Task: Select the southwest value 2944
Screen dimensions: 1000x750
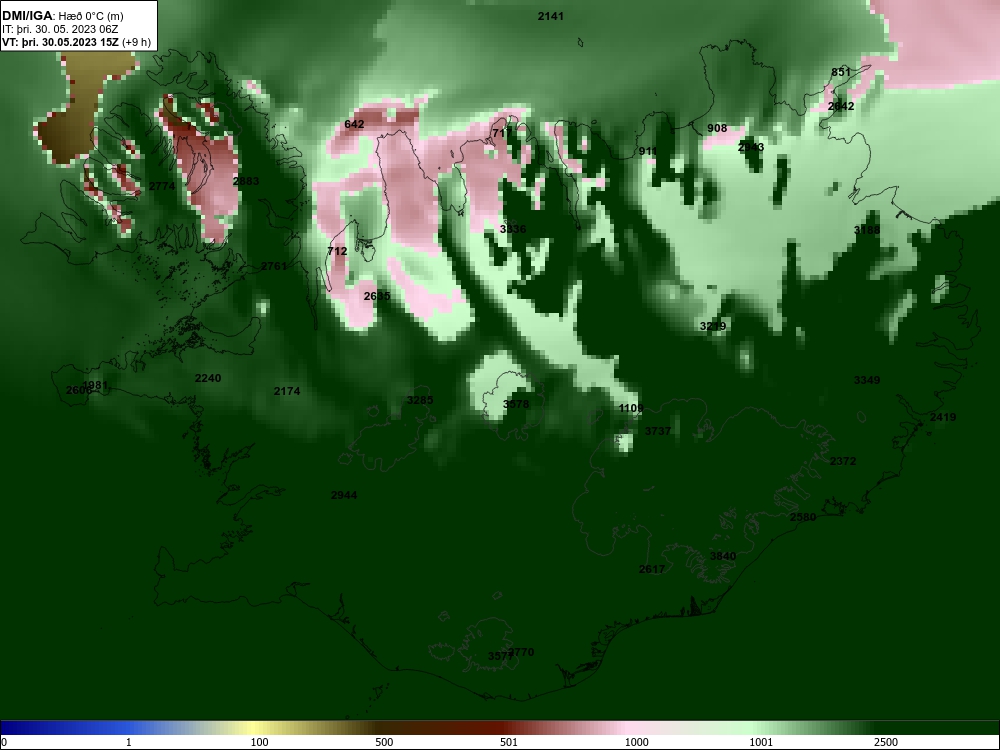Action: 344,495
